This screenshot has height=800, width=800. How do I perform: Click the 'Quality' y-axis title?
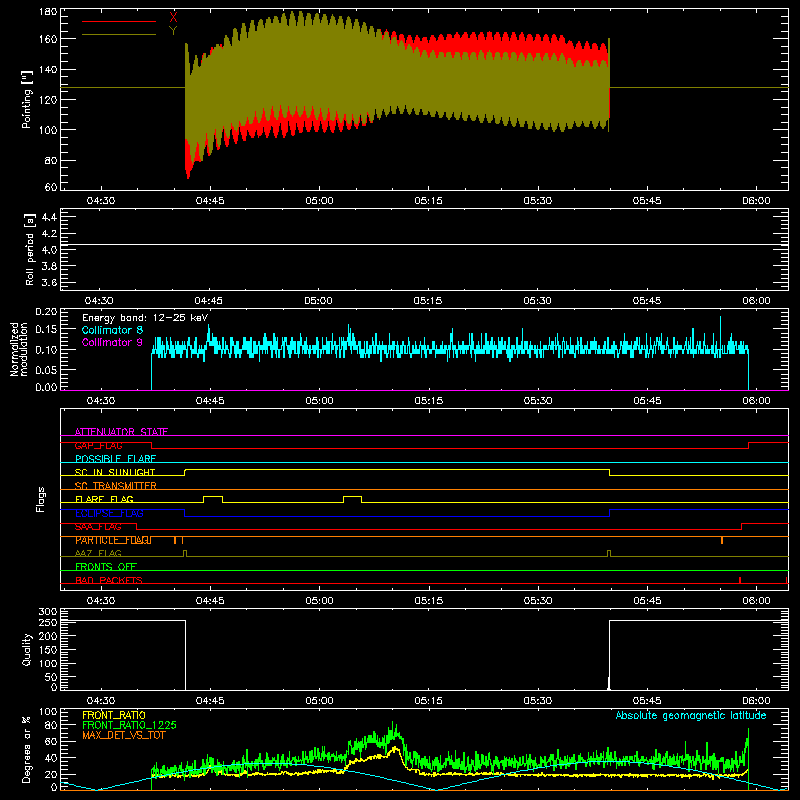(27, 649)
